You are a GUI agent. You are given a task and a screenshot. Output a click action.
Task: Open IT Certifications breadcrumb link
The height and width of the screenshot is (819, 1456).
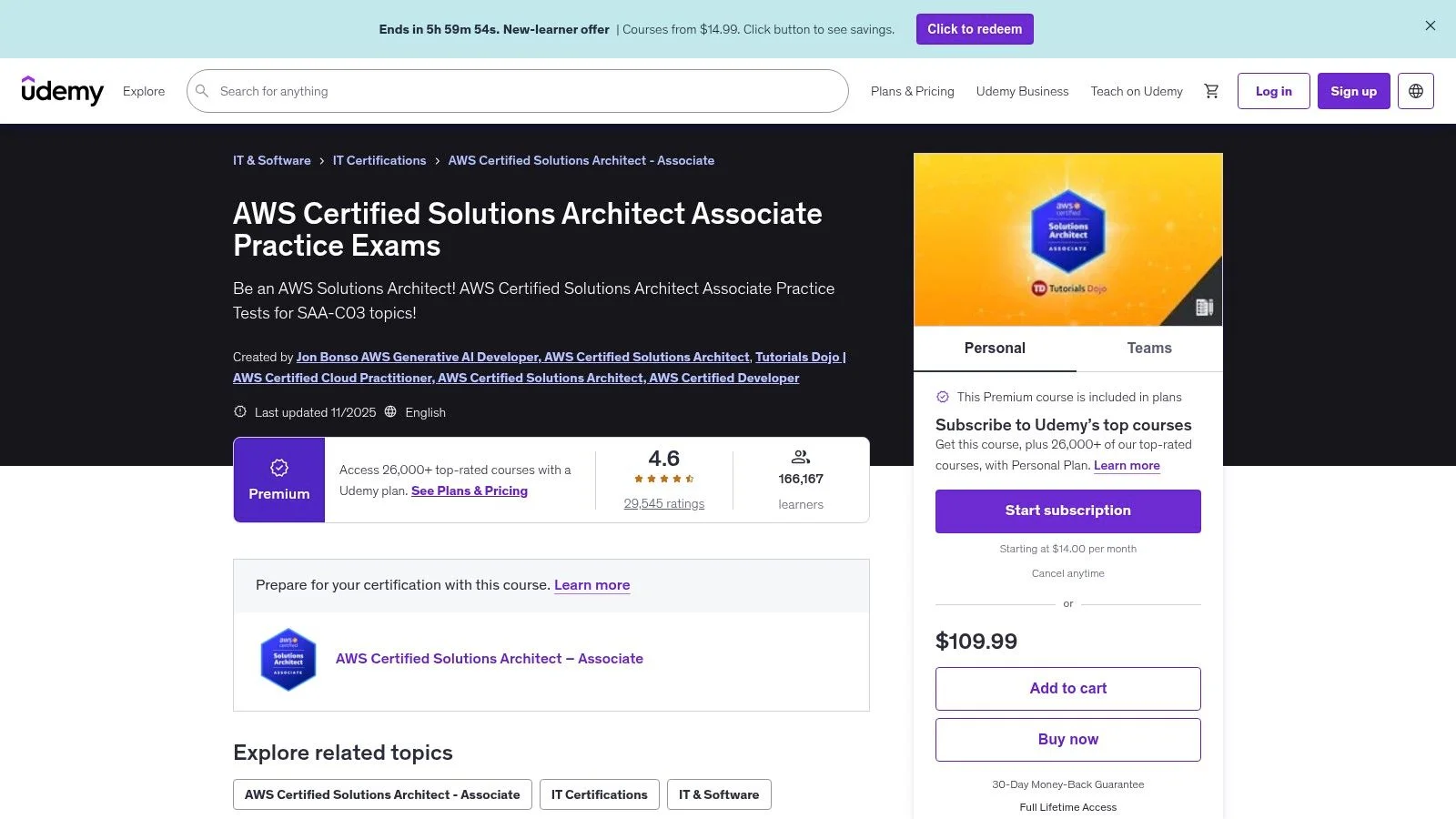tap(379, 160)
